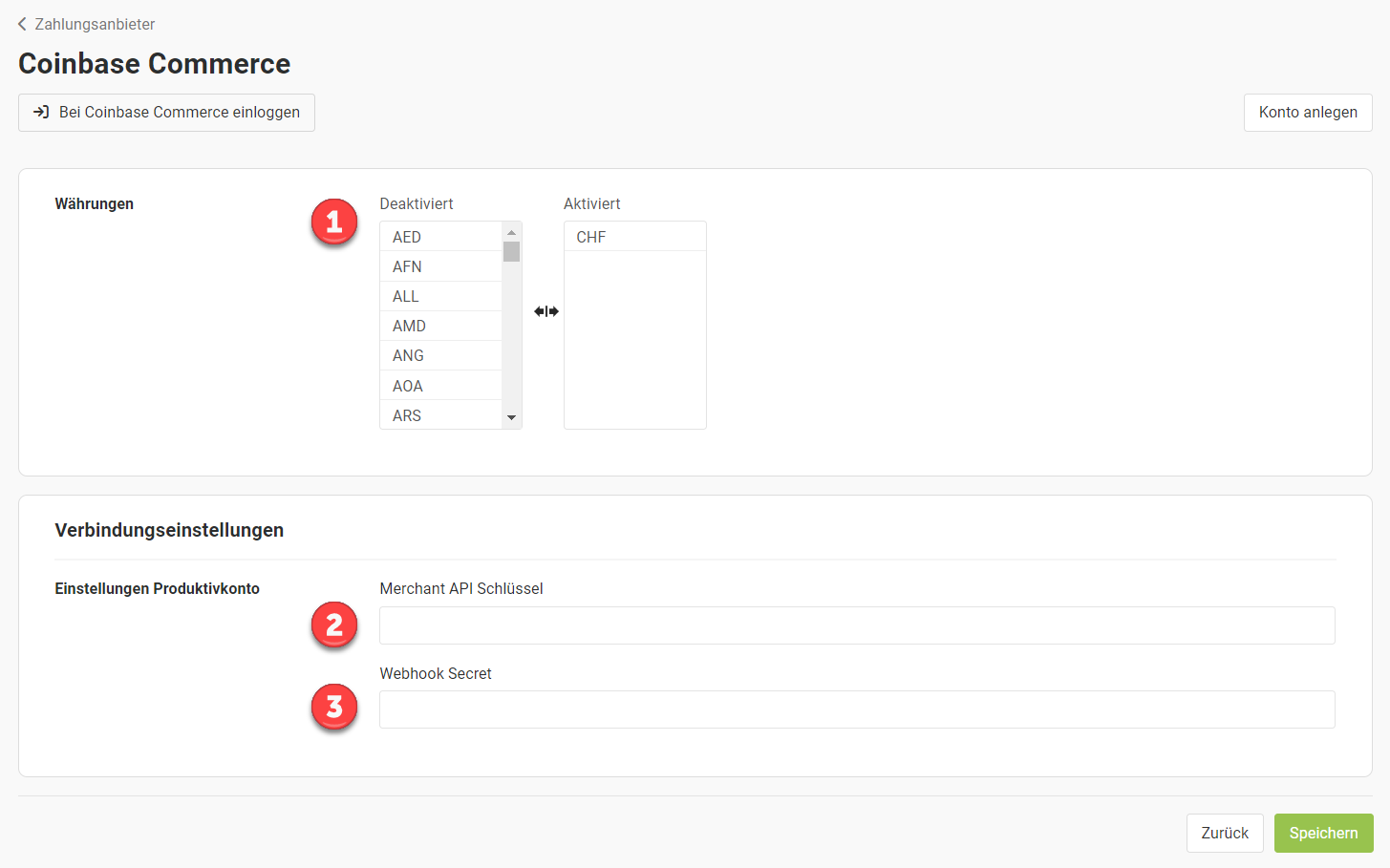This screenshot has height=868, width=1390.
Task: Select ARS in the Deaktiviert list
Action: [440, 415]
